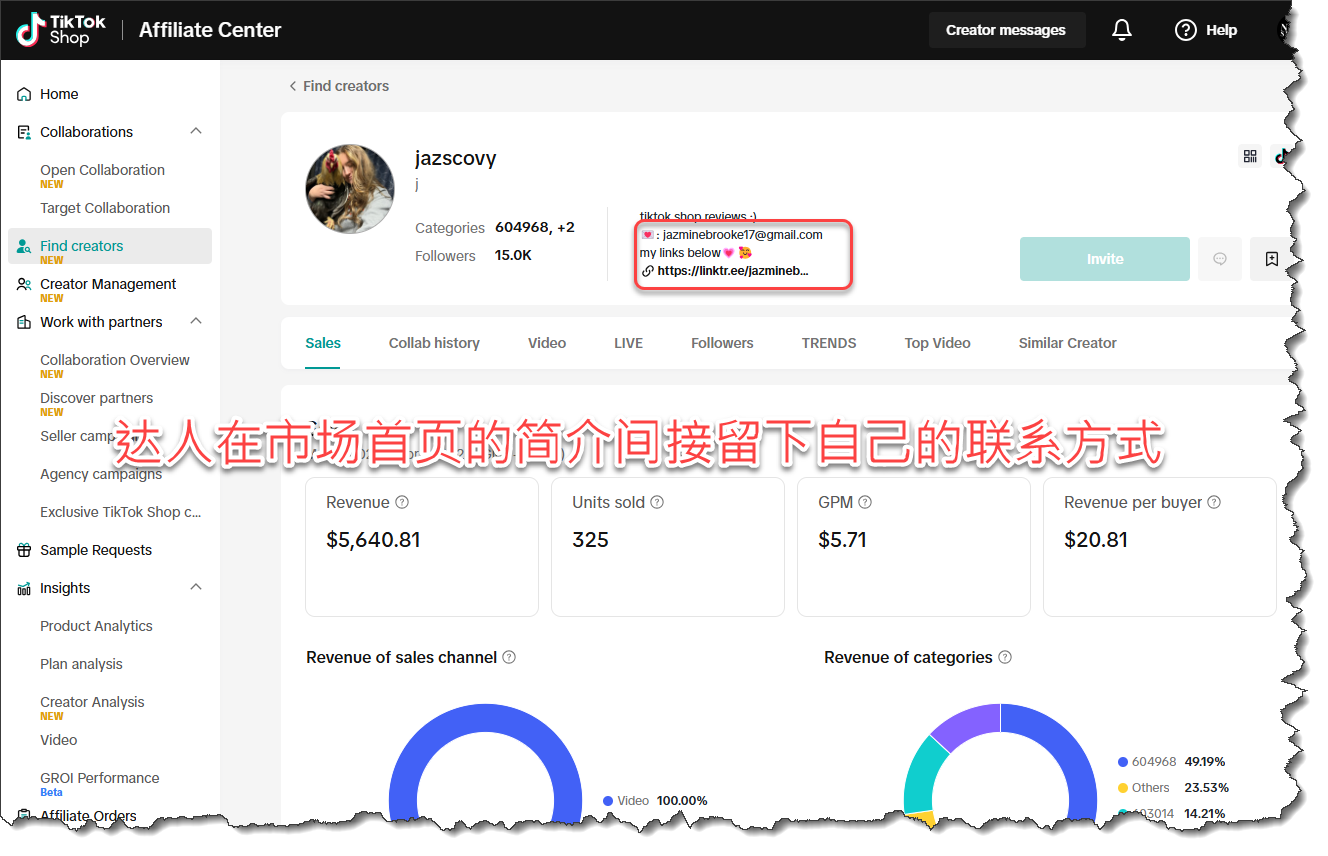Image resolution: width=1328 pixels, height=856 pixels.
Task: Click the Sample Requests gift icon
Action: coord(24,550)
